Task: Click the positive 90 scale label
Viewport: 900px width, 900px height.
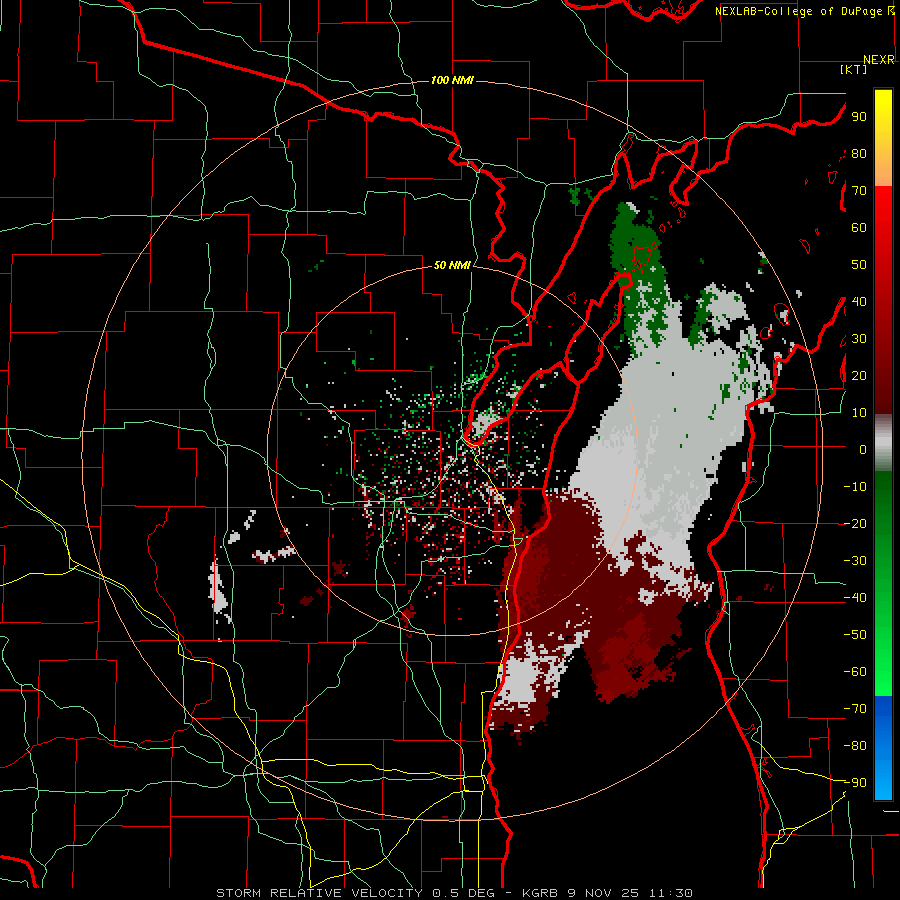Action: click(859, 117)
